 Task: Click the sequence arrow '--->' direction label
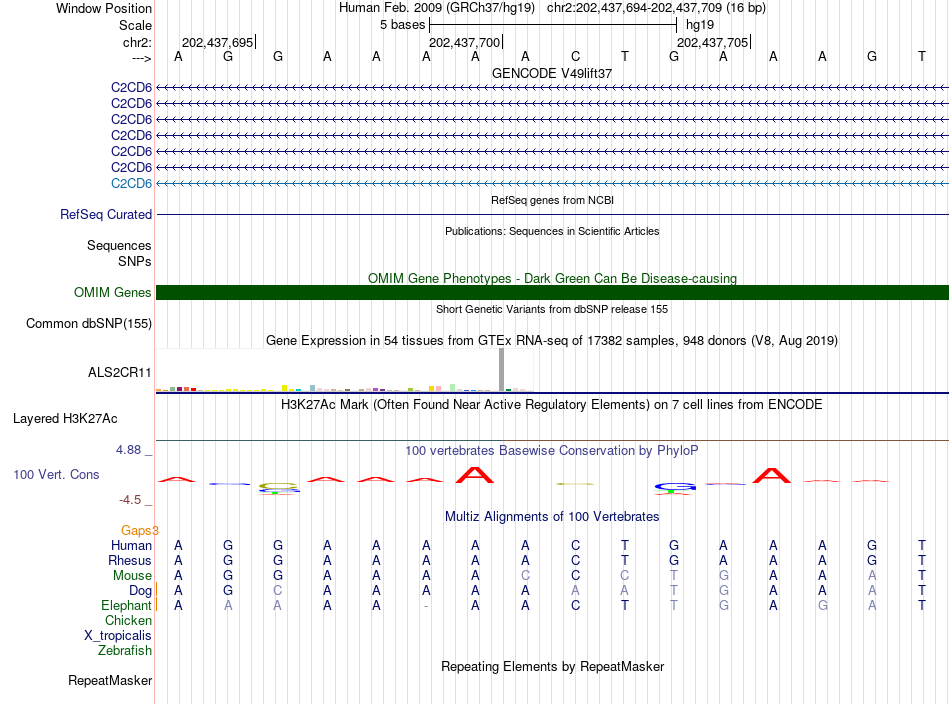point(141,58)
